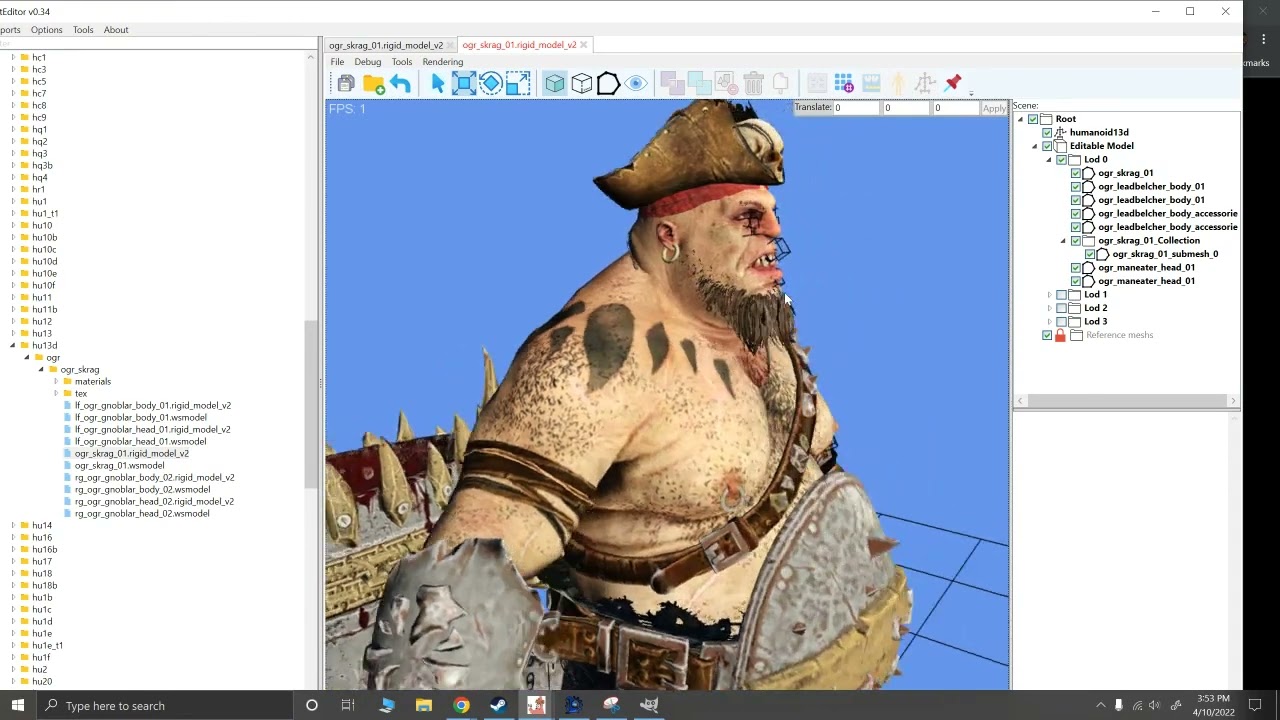Click the Windows search box
The height and width of the screenshot is (720, 1280).
tap(165, 705)
